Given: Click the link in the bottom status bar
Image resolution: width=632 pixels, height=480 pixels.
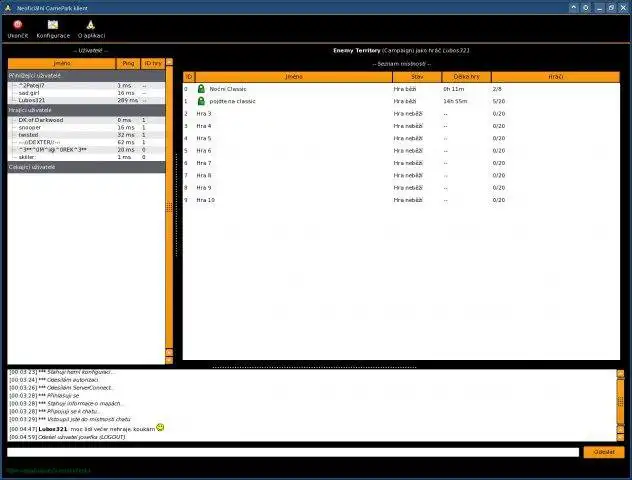Looking at the screenshot, I should 49,470.
